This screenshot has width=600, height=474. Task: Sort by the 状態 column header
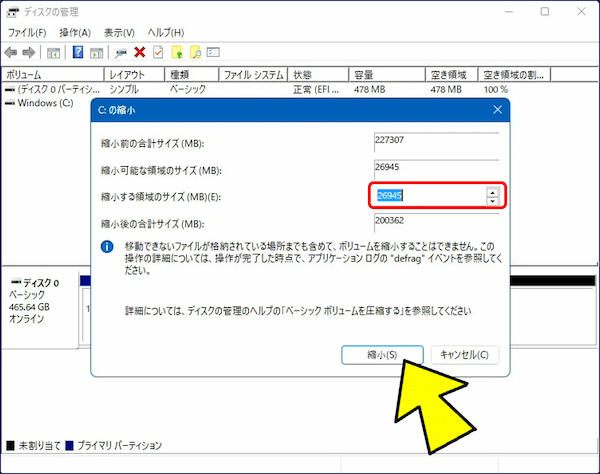point(318,75)
